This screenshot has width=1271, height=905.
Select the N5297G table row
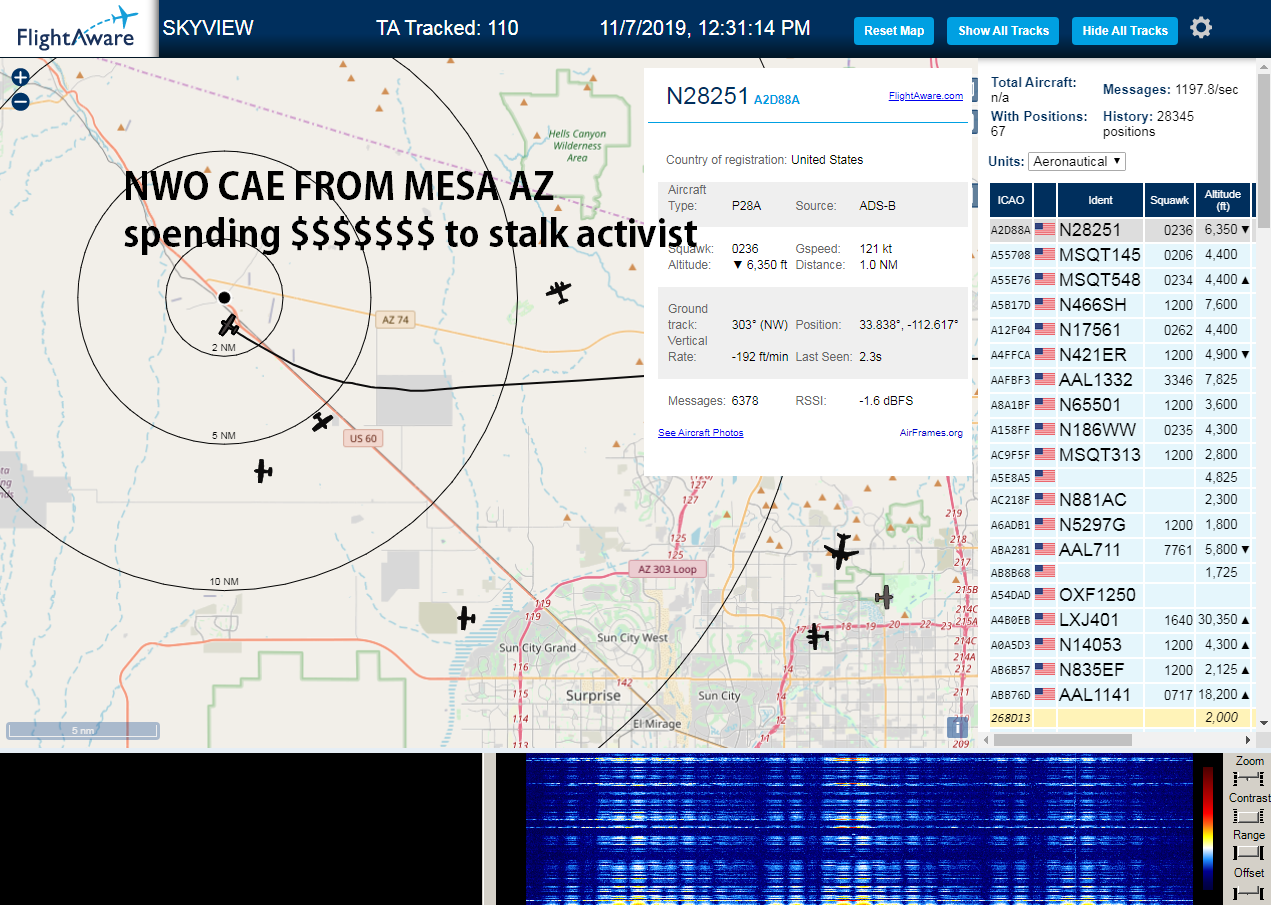click(1120, 525)
